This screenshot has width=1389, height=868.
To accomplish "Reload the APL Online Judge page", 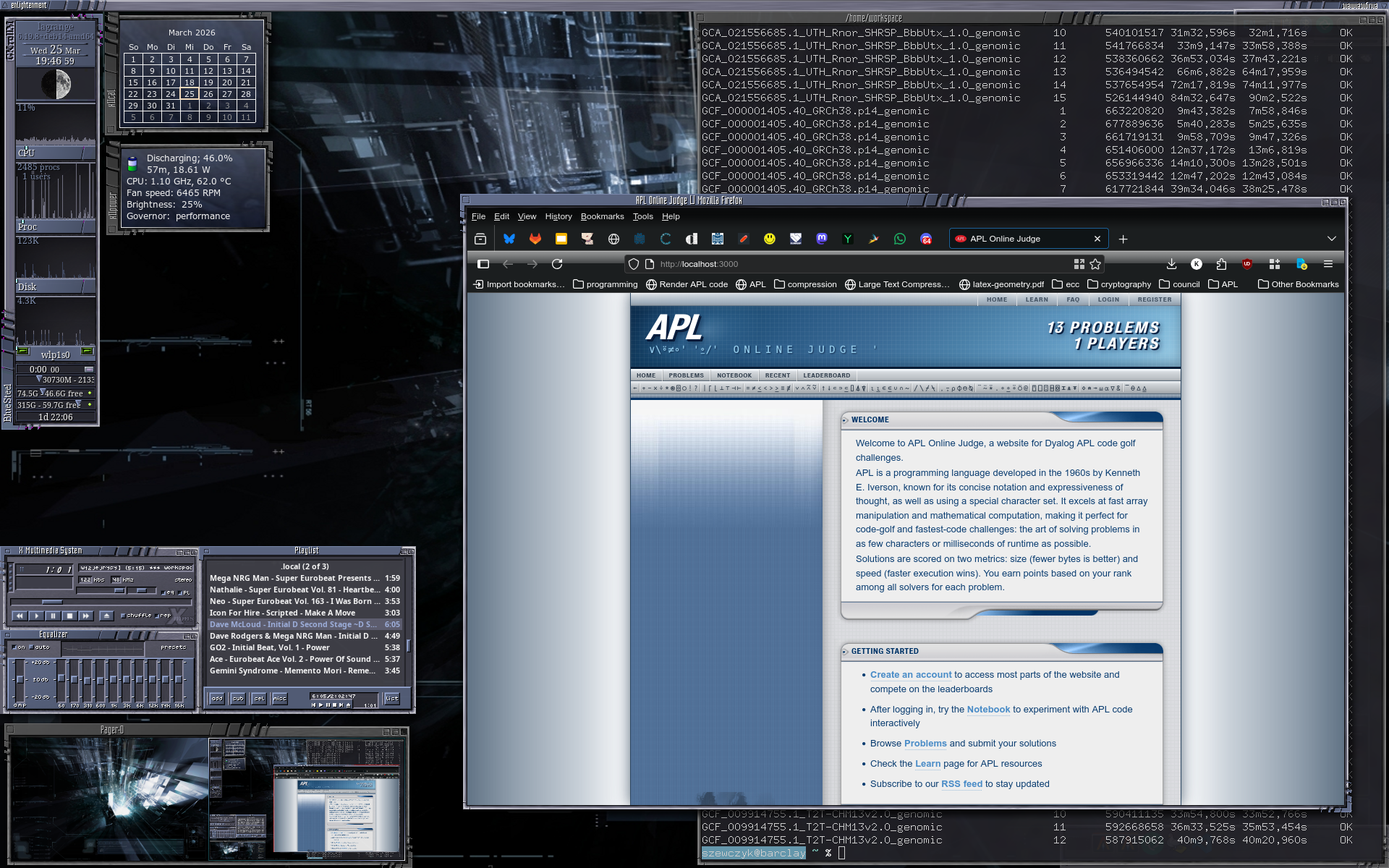I will point(557,264).
